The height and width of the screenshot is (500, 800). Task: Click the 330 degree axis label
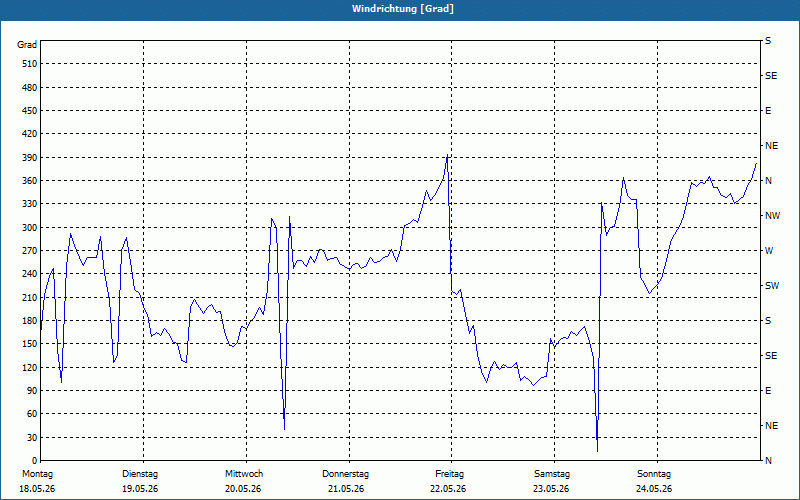(x=30, y=204)
